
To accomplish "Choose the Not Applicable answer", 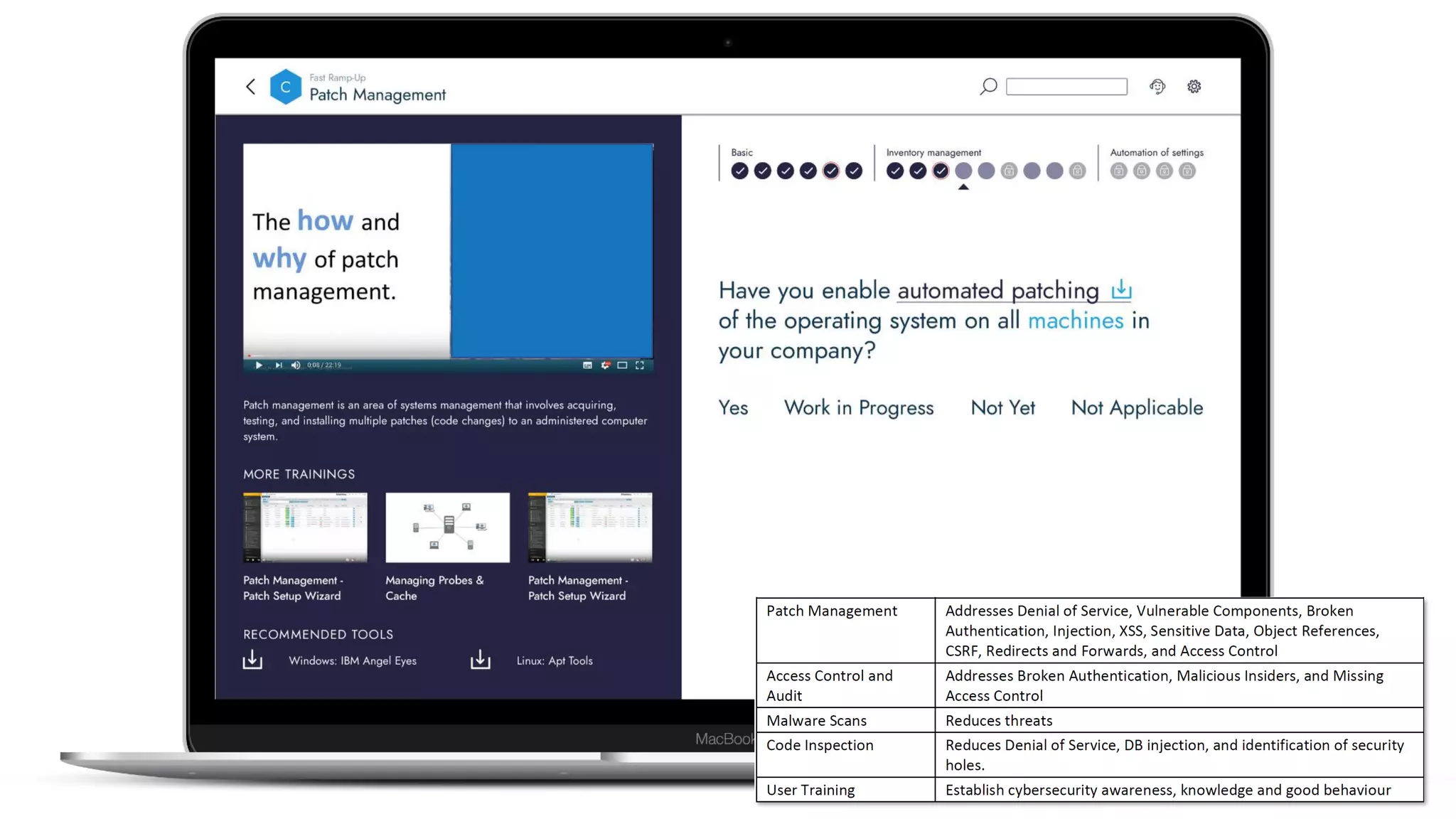I will click(x=1137, y=407).
